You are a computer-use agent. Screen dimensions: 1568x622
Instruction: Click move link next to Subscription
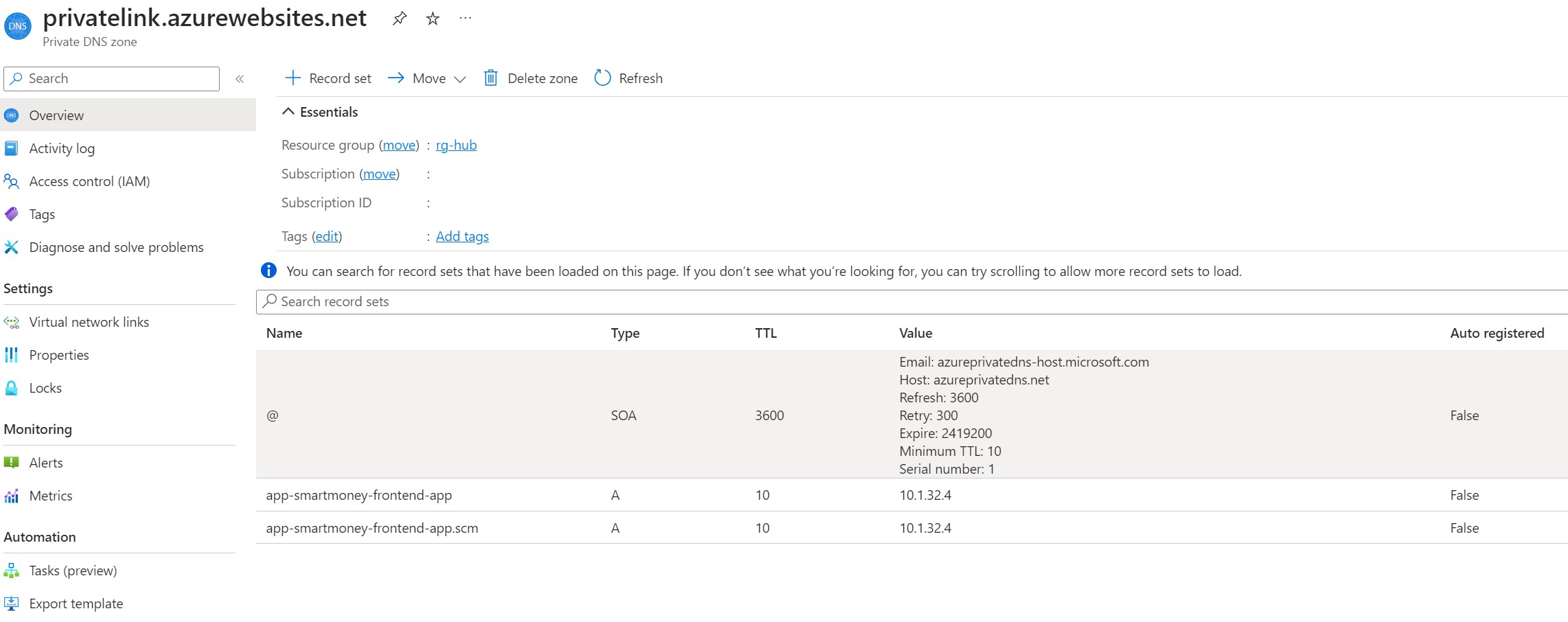point(380,174)
